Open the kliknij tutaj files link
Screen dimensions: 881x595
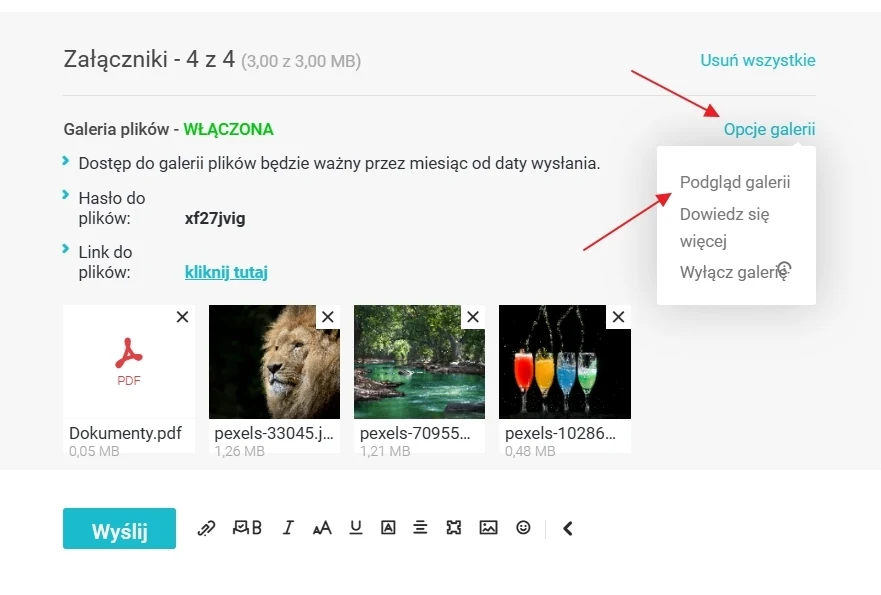[226, 272]
